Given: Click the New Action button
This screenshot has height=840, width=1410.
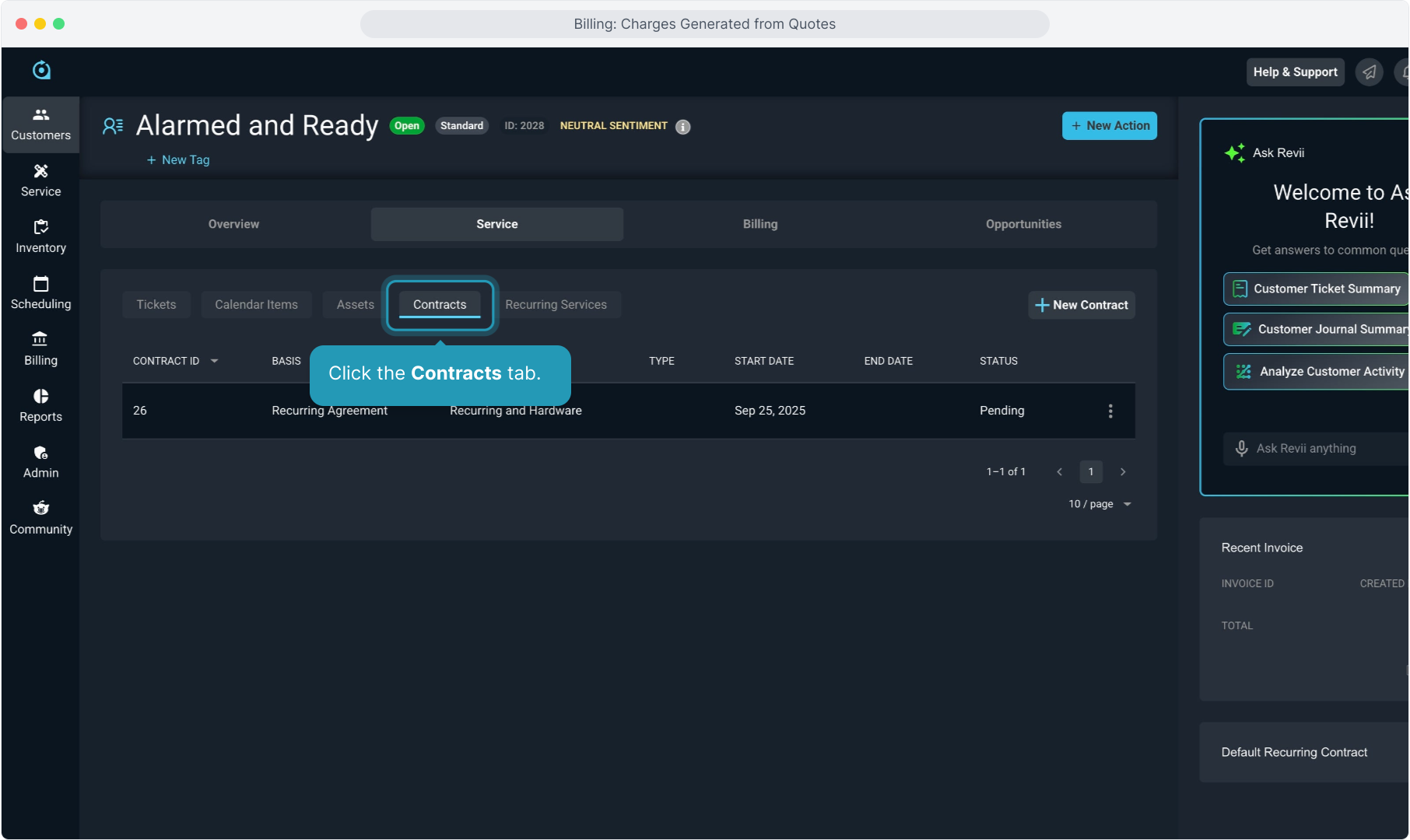Looking at the screenshot, I should point(1109,126).
